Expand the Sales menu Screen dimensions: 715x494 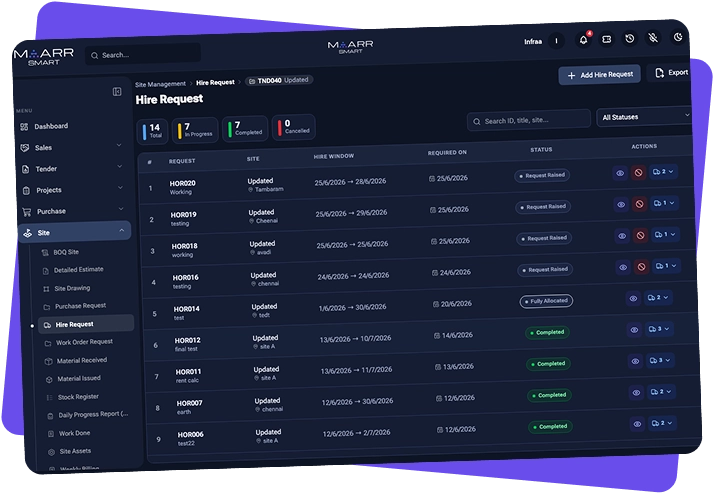pos(73,147)
